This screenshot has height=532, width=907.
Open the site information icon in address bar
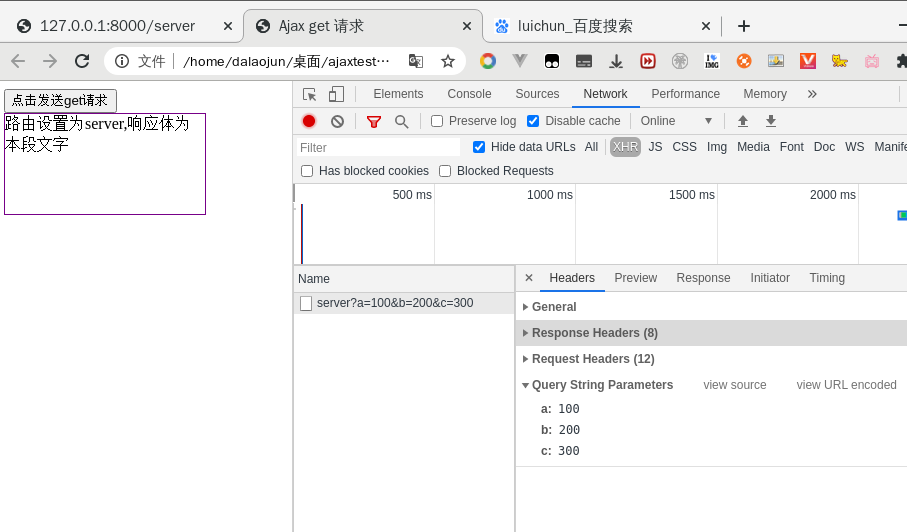[122, 61]
